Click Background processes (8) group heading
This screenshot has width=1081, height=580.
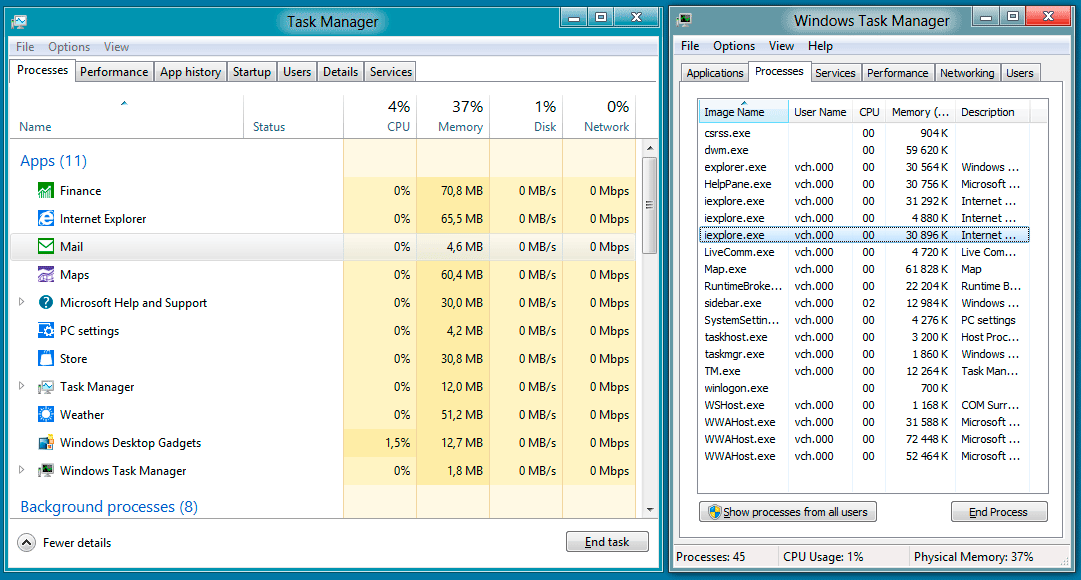click(109, 507)
